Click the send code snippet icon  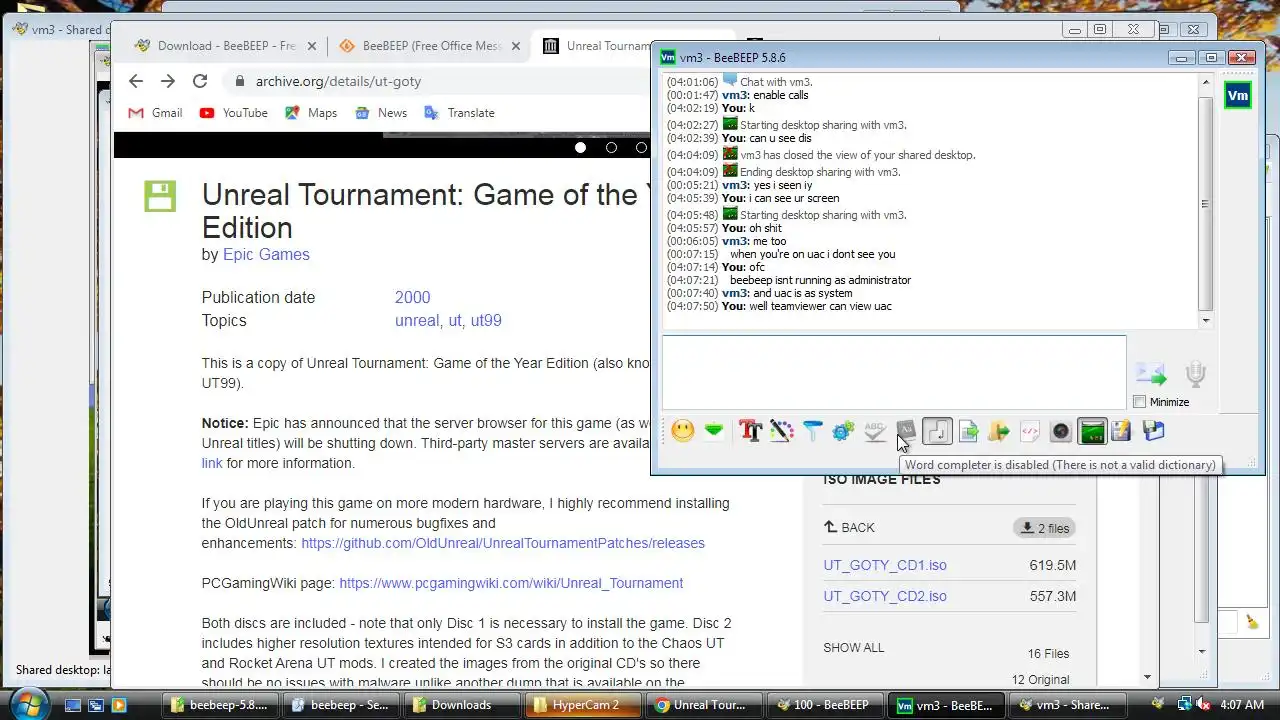1030,431
